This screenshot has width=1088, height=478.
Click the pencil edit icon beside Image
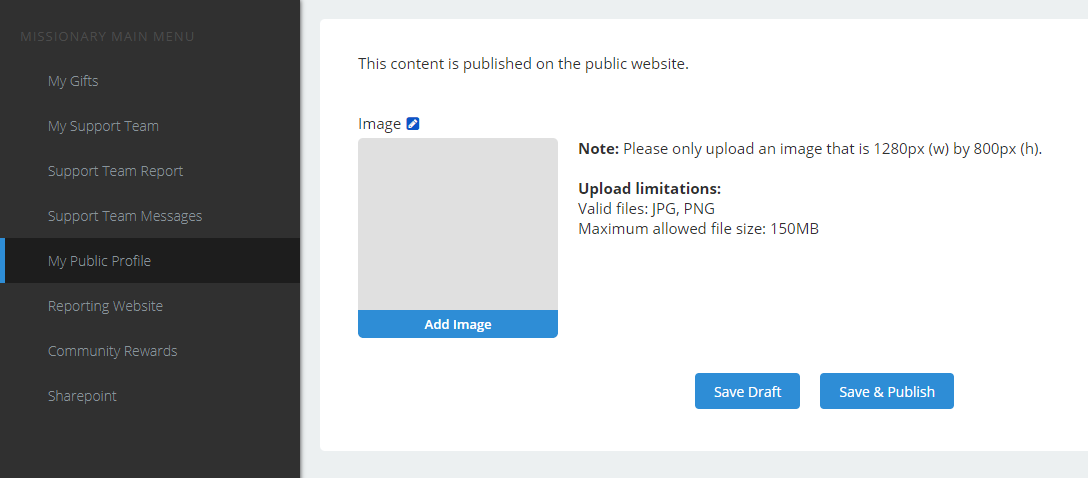pos(413,124)
